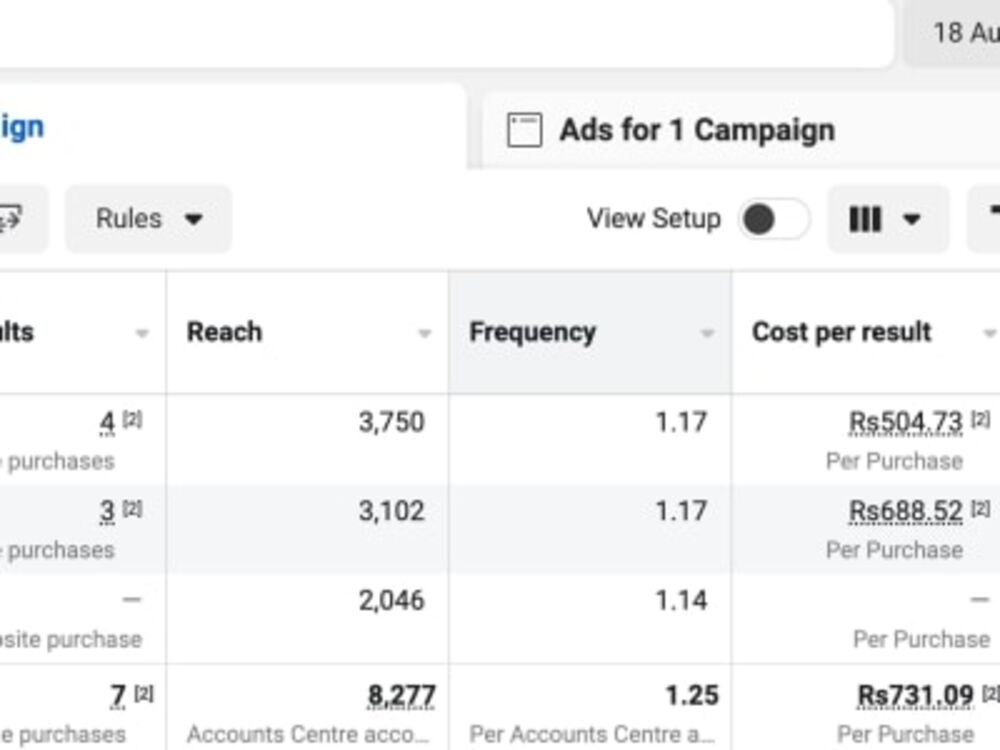Click the 8,277 Accounts Centre accounts link
Viewport: 1000px width, 750px height.
pyautogui.click(x=407, y=693)
